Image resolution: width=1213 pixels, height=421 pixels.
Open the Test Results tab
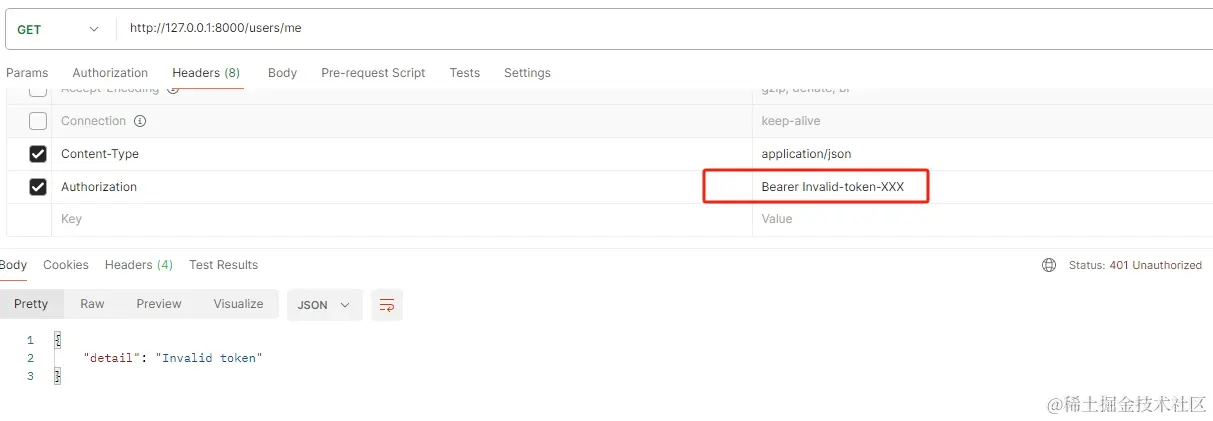pos(224,265)
